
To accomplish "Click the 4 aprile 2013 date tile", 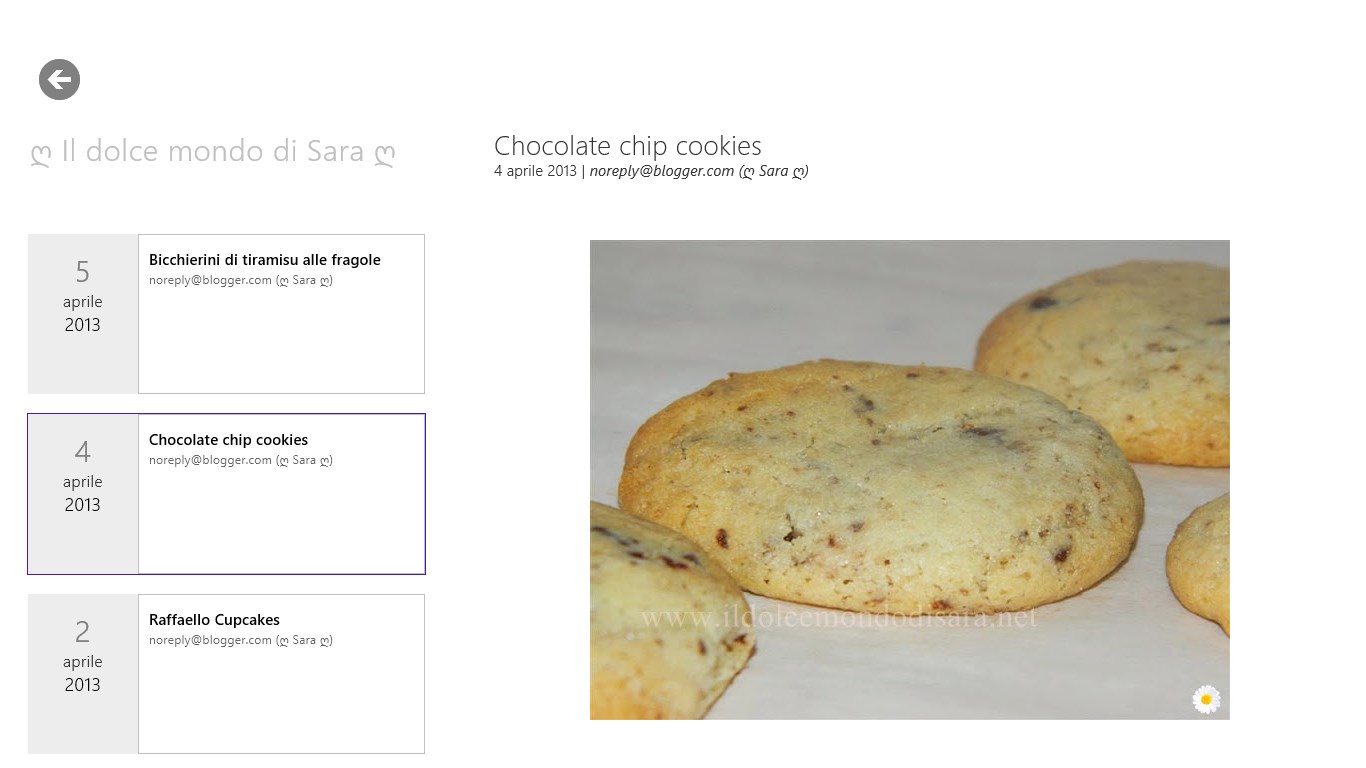I will [83, 494].
